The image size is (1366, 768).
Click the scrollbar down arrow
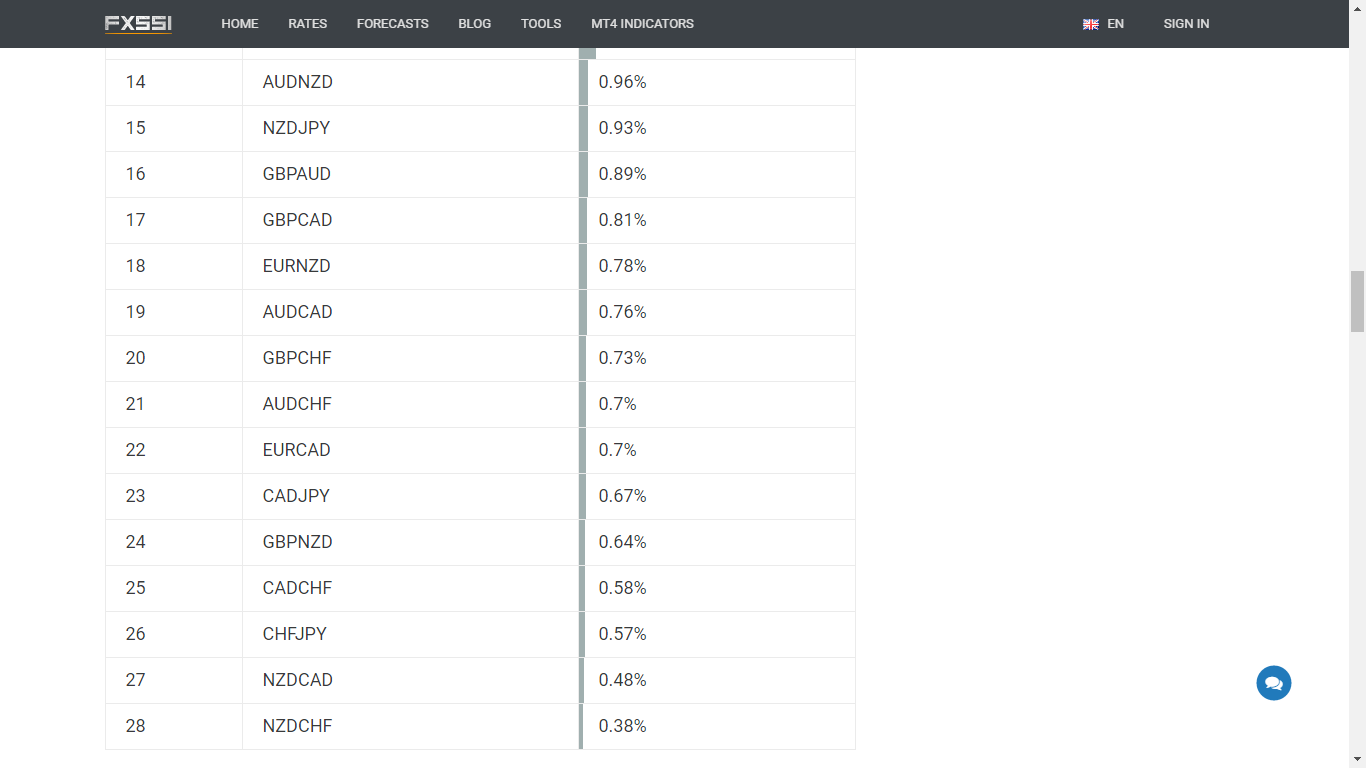[x=1357, y=759]
